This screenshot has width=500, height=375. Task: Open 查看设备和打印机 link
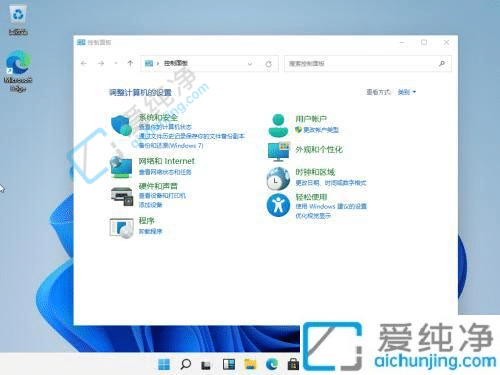(162, 196)
